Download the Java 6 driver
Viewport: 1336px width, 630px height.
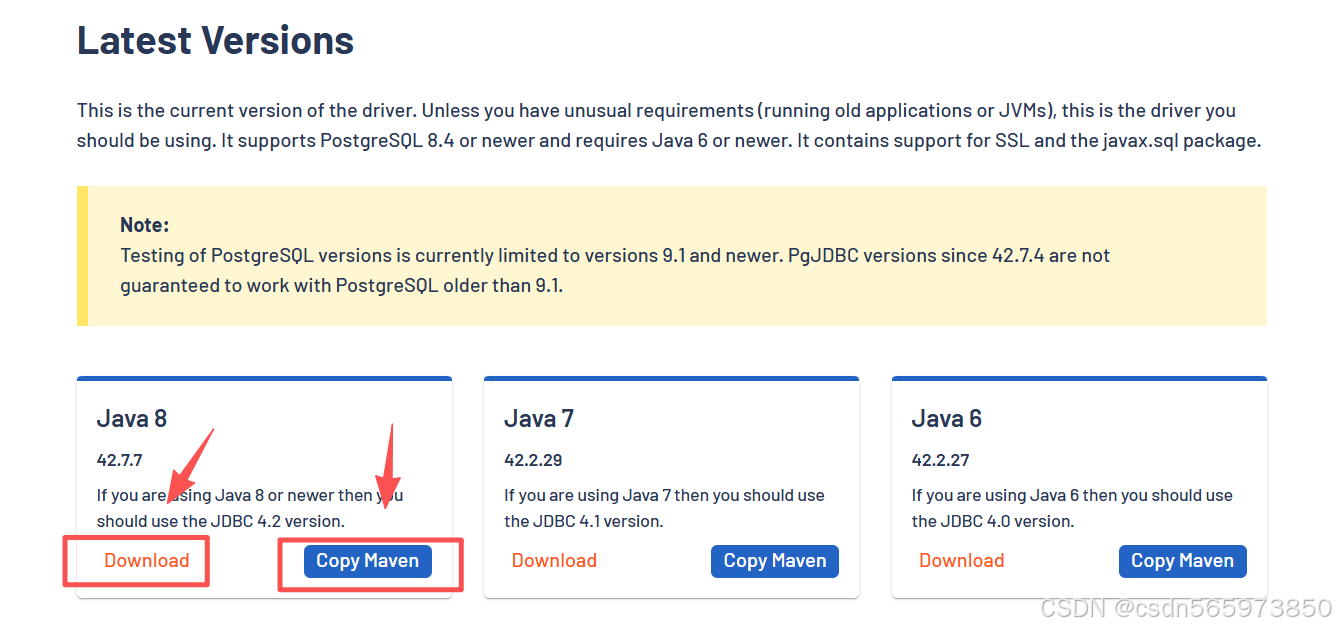click(x=962, y=561)
